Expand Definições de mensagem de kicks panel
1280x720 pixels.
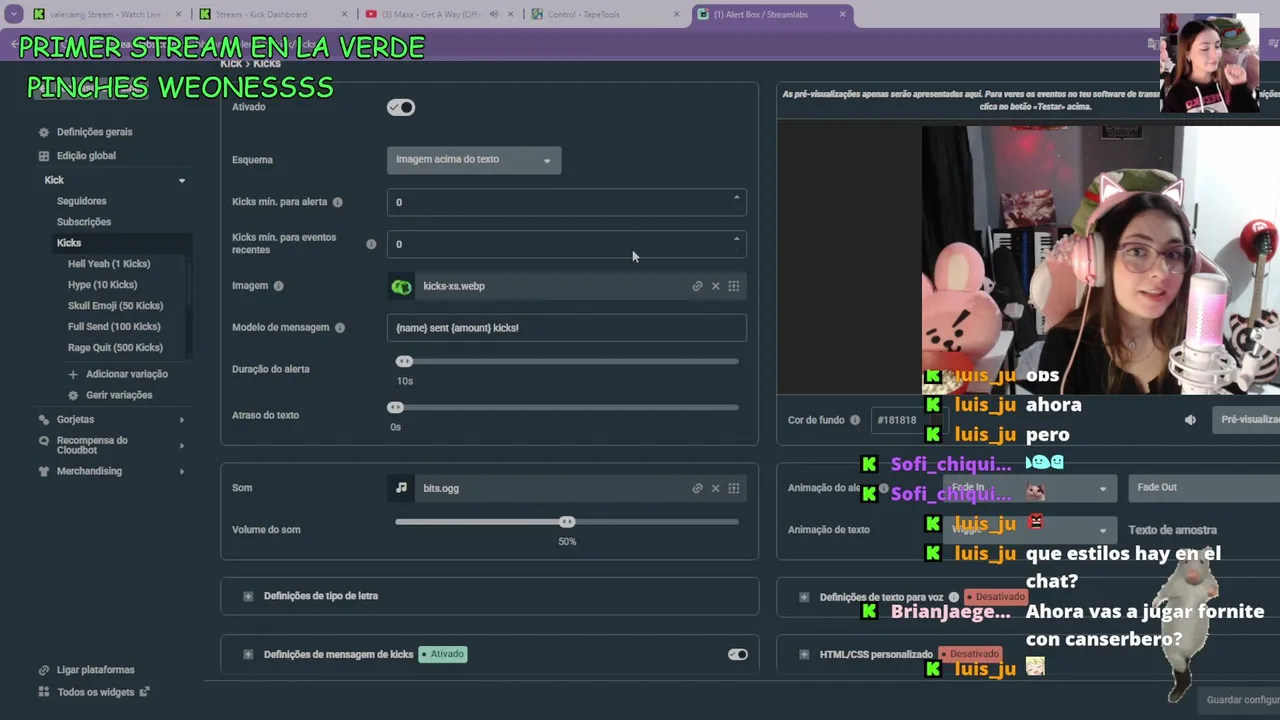[248, 654]
